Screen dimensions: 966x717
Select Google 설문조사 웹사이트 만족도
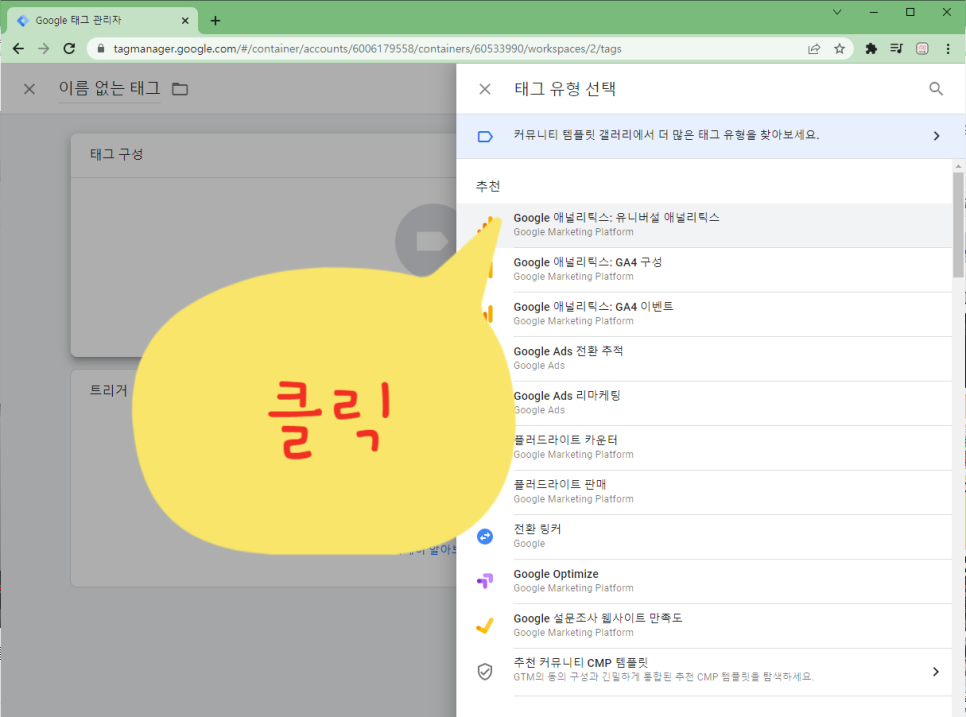[704, 626]
